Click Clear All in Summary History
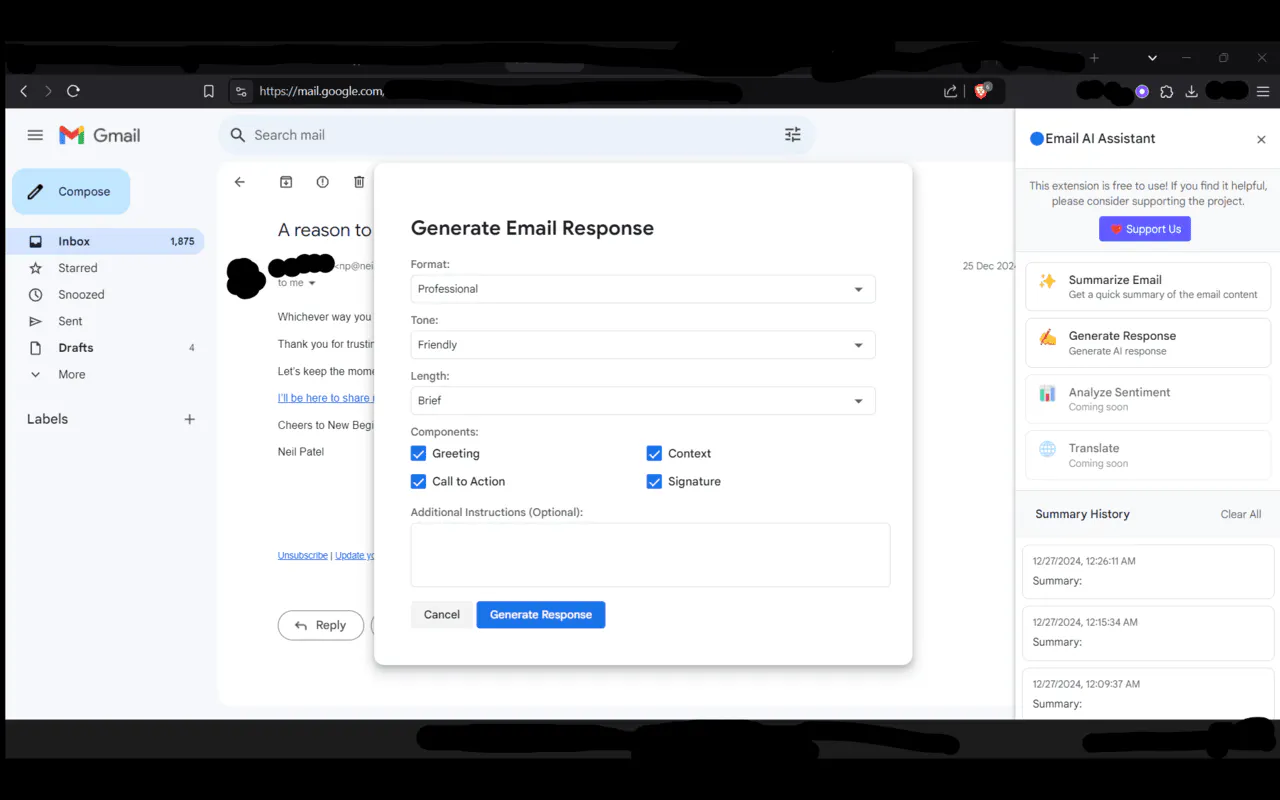The width and height of the screenshot is (1280, 800). point(1241,514)
